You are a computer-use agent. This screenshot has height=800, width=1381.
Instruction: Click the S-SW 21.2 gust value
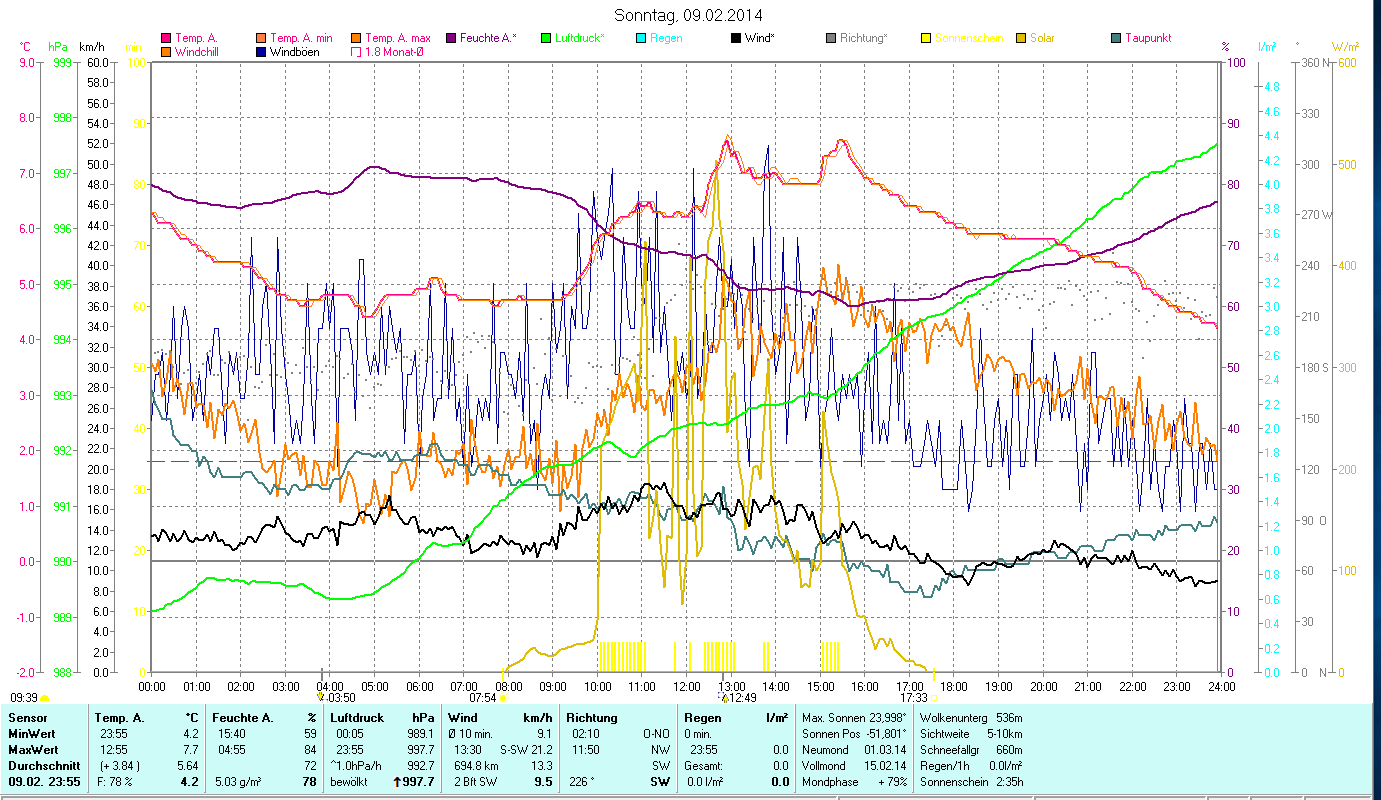[x=526, y=750]
